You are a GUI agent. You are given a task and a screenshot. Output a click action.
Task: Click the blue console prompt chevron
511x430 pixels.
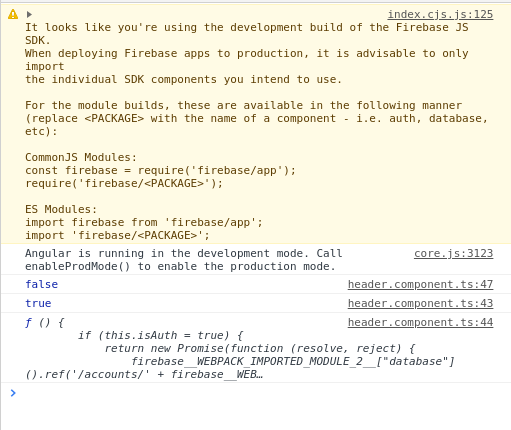click(13, 393)
